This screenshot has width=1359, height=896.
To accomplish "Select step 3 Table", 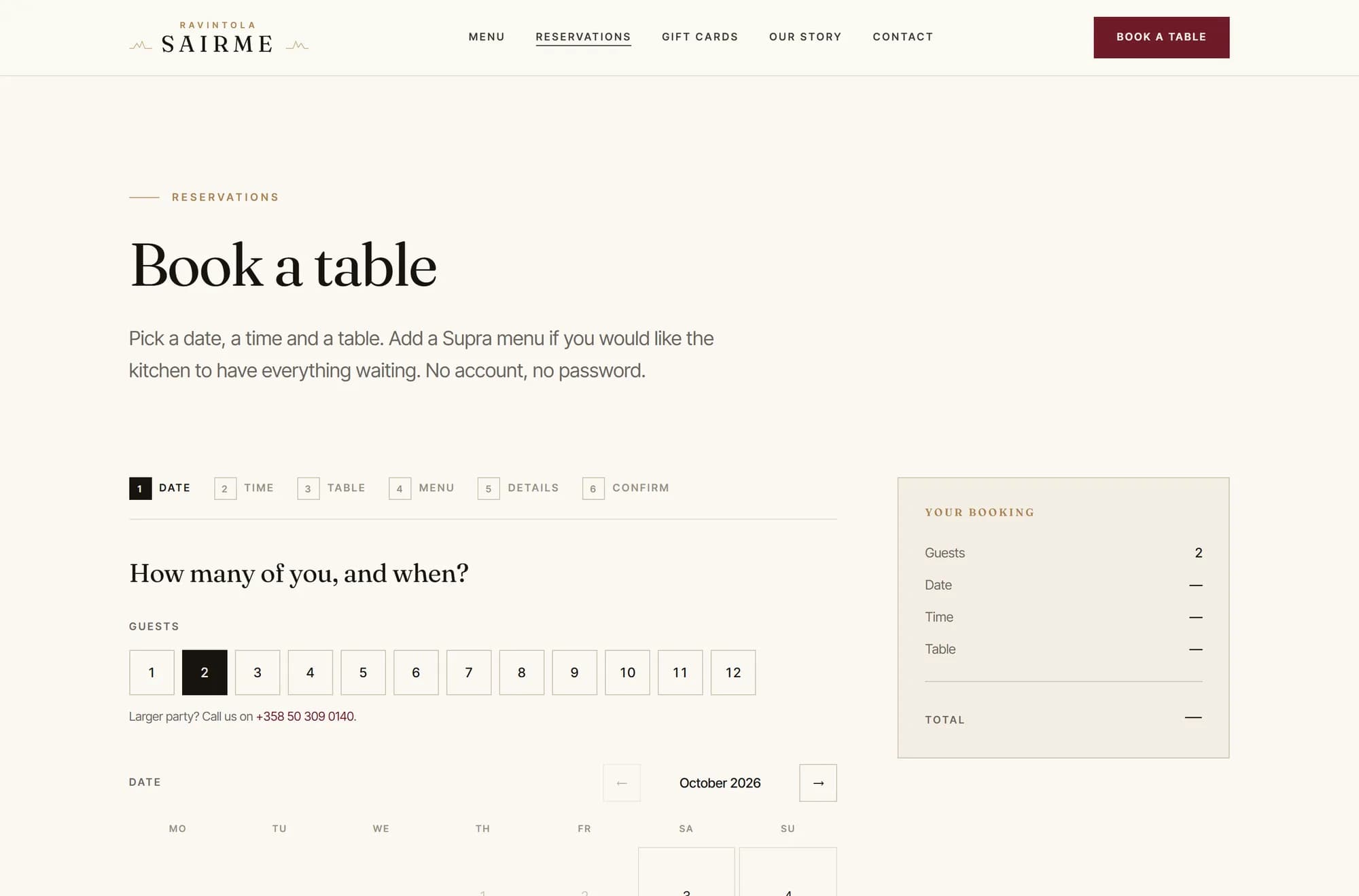I will [332, 488].
